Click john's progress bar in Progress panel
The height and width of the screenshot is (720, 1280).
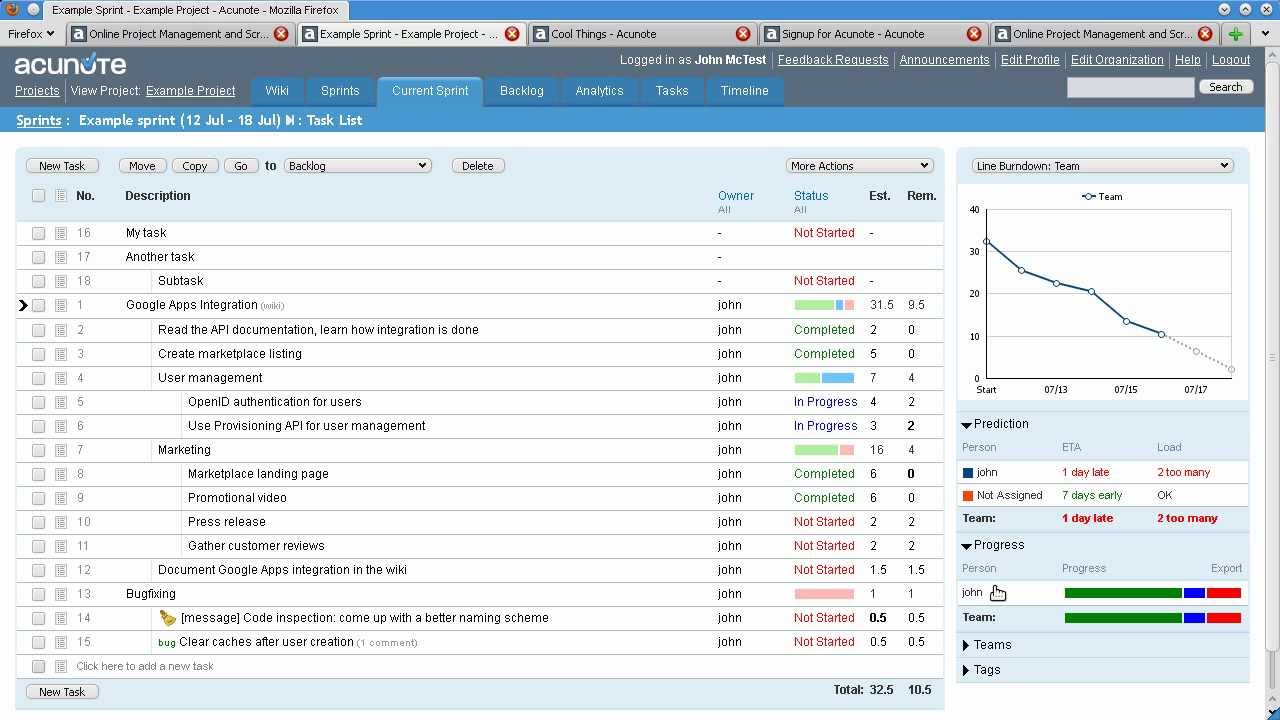click(1152, 593)
